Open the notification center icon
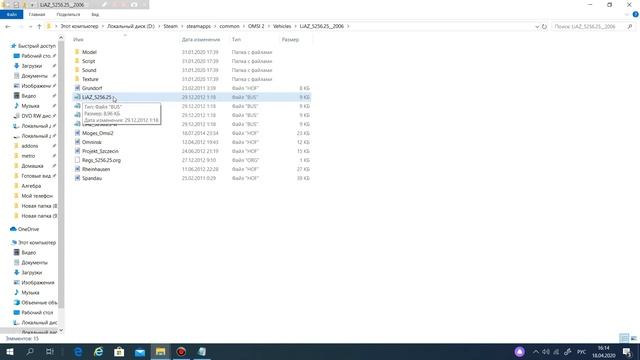Image resolution: width=640 pixels, height=360 pixels. pos(627,352)
